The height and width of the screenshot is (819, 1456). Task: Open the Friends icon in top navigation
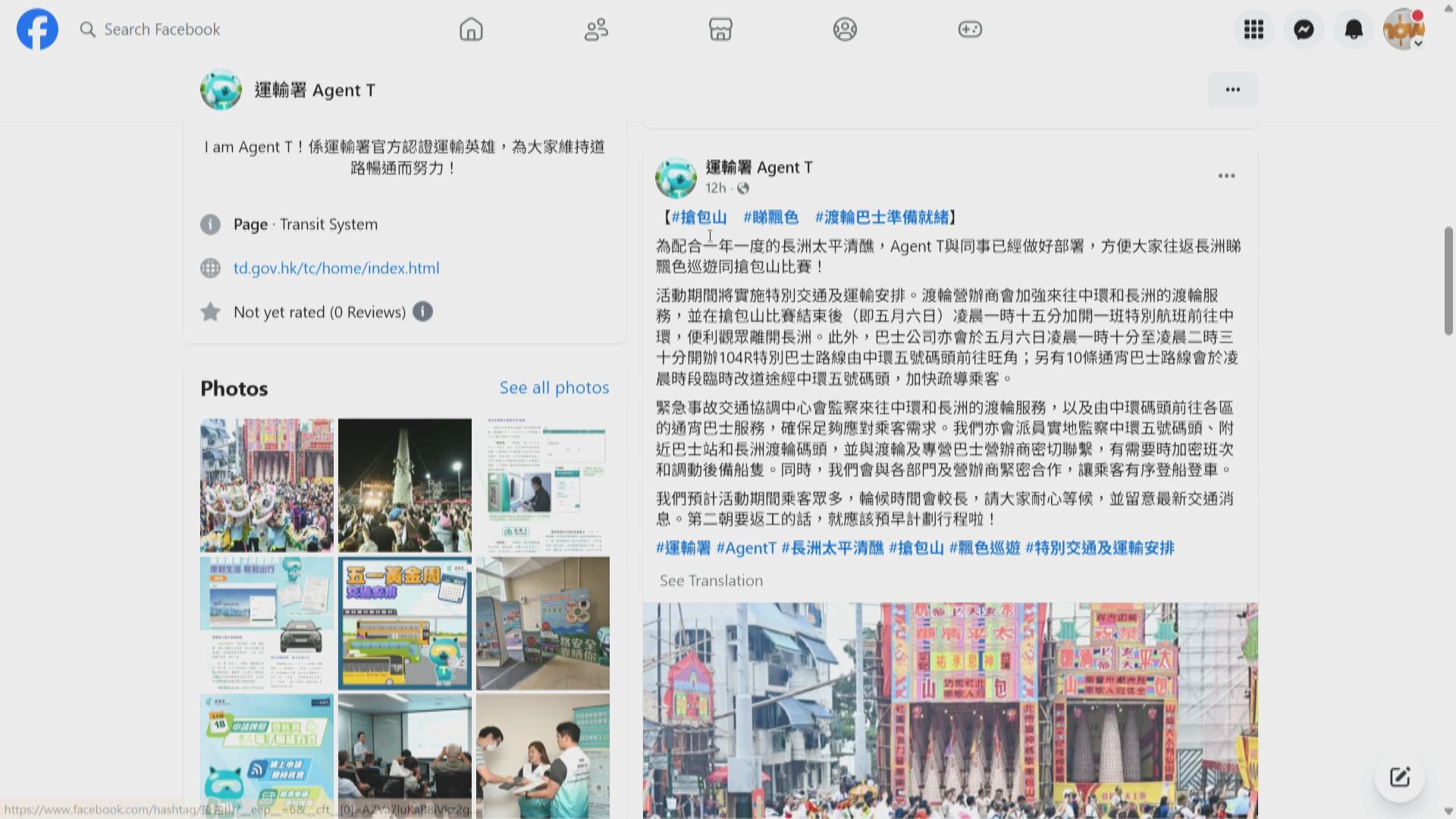click(596, 30)
